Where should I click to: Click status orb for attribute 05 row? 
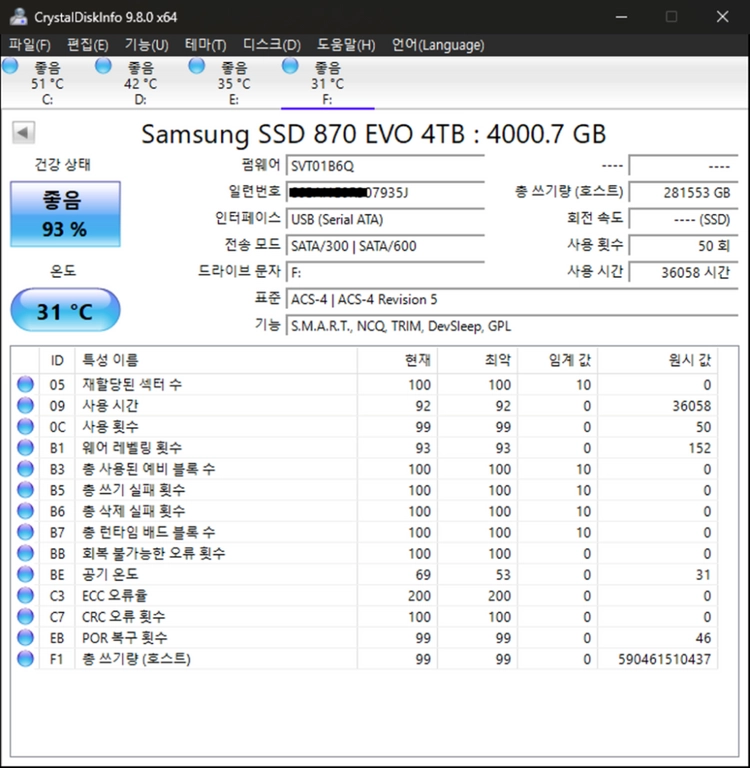coord(25,384)
